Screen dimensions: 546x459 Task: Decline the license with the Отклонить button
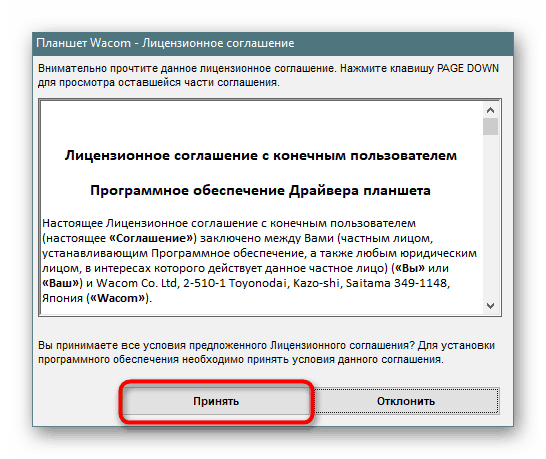[x=406, y=401]
